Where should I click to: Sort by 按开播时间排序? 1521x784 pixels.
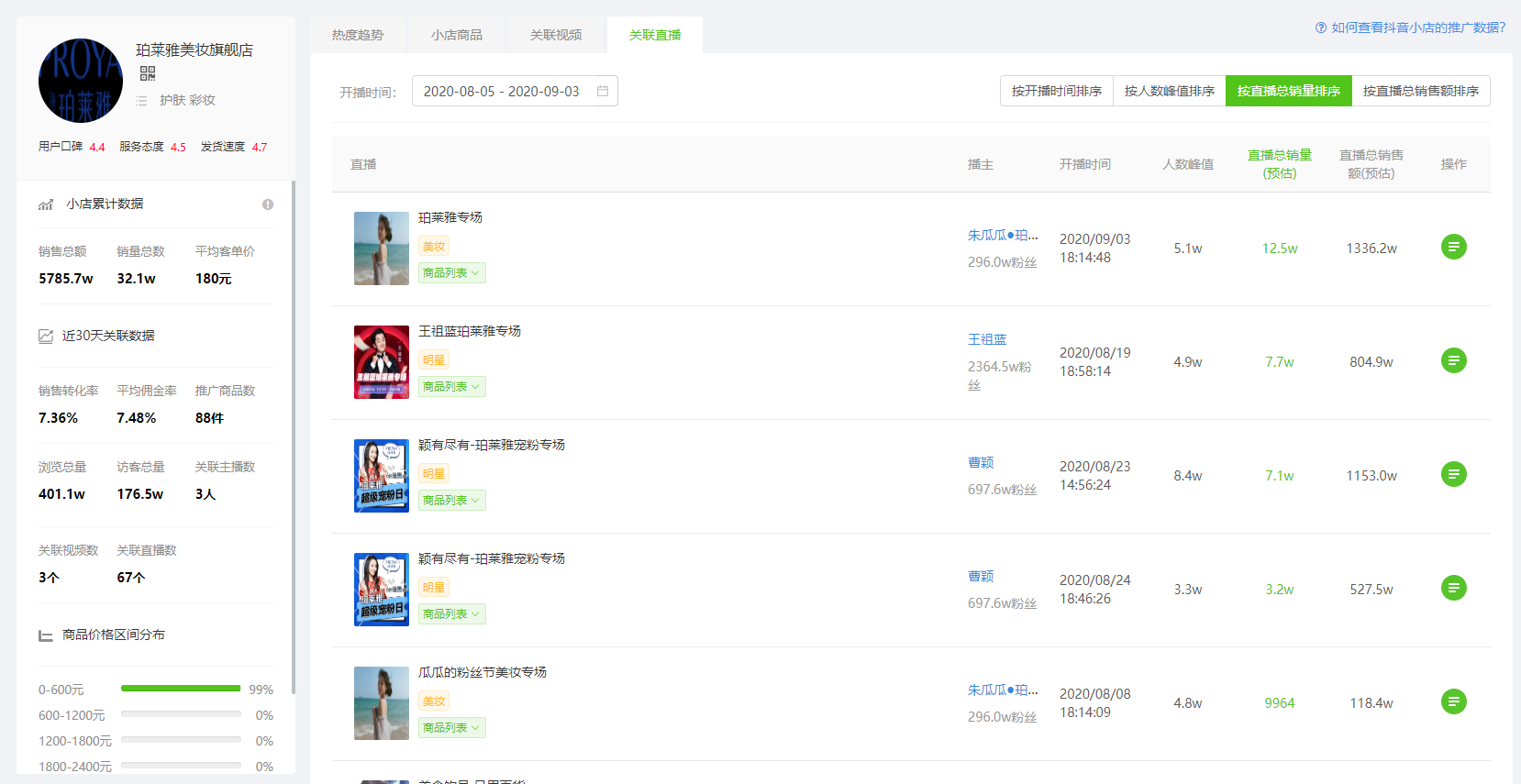pos(1057,91)
